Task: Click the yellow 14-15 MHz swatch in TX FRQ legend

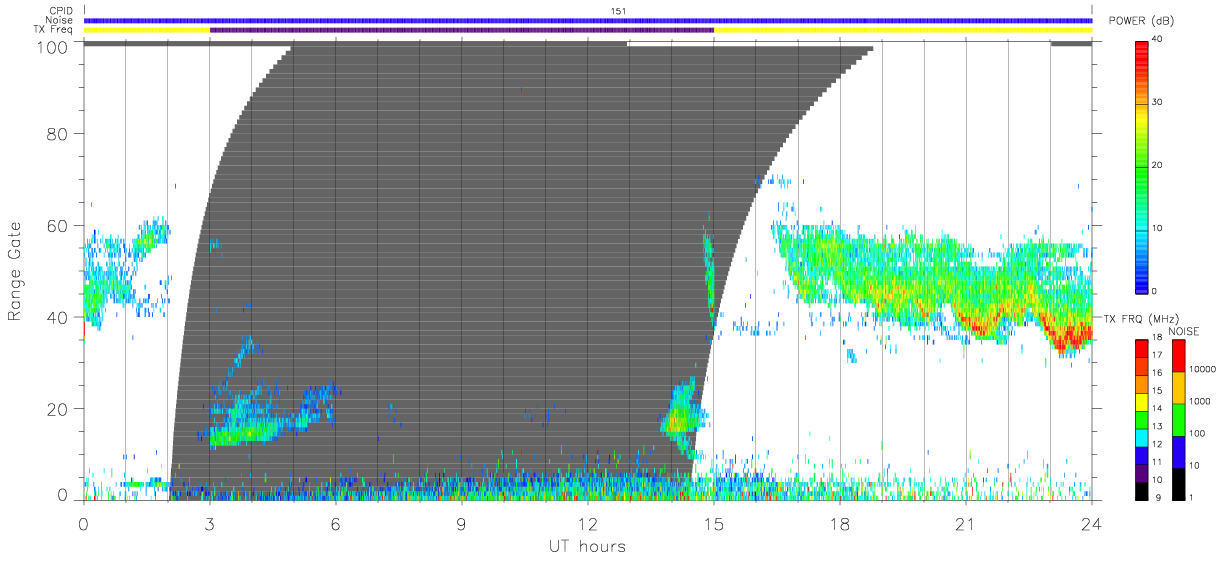Action: [1142, 401]
